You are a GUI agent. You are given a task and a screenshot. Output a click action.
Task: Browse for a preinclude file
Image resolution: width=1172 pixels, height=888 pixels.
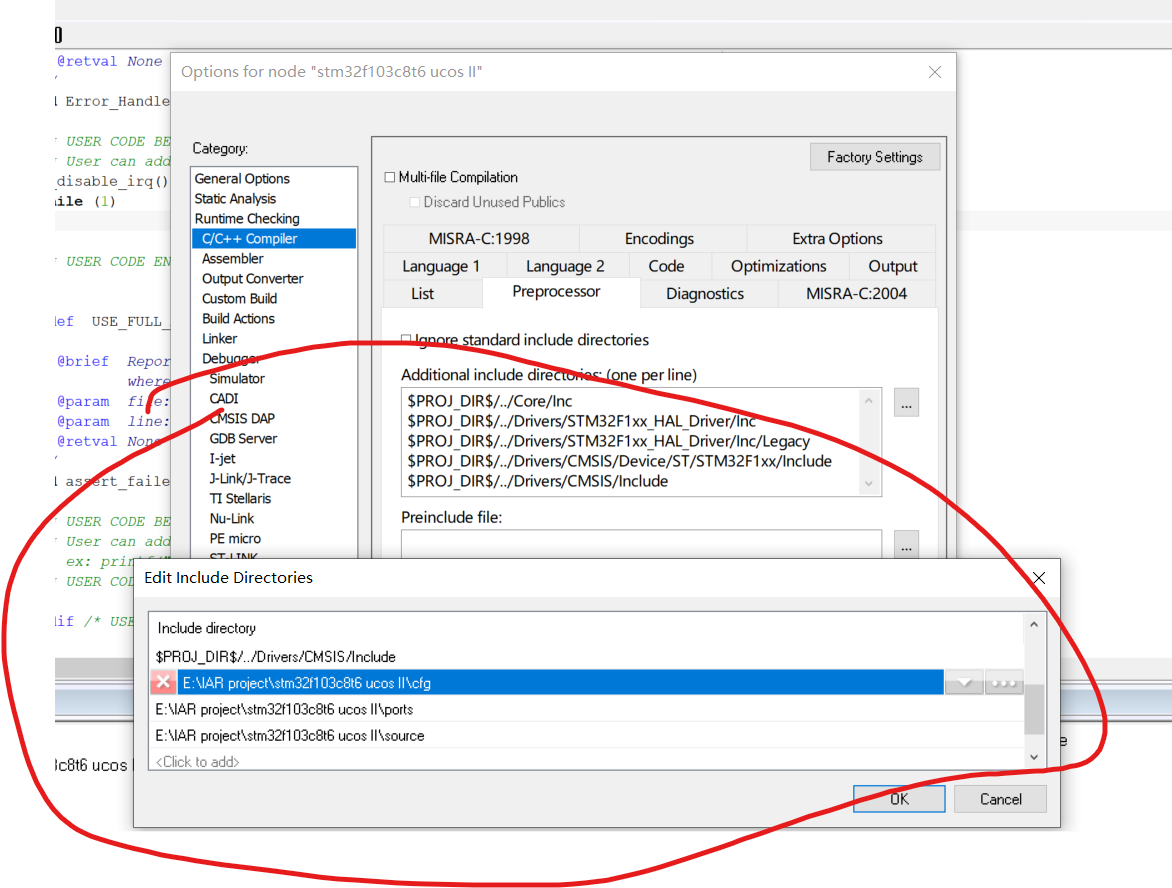(x=906, y=546)
